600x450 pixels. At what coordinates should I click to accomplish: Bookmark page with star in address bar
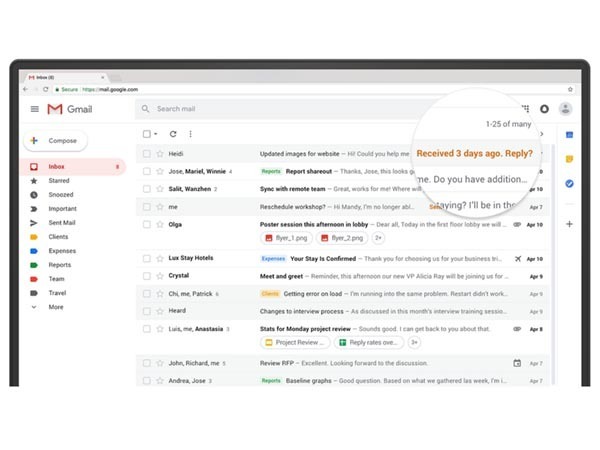coord(570,89)
